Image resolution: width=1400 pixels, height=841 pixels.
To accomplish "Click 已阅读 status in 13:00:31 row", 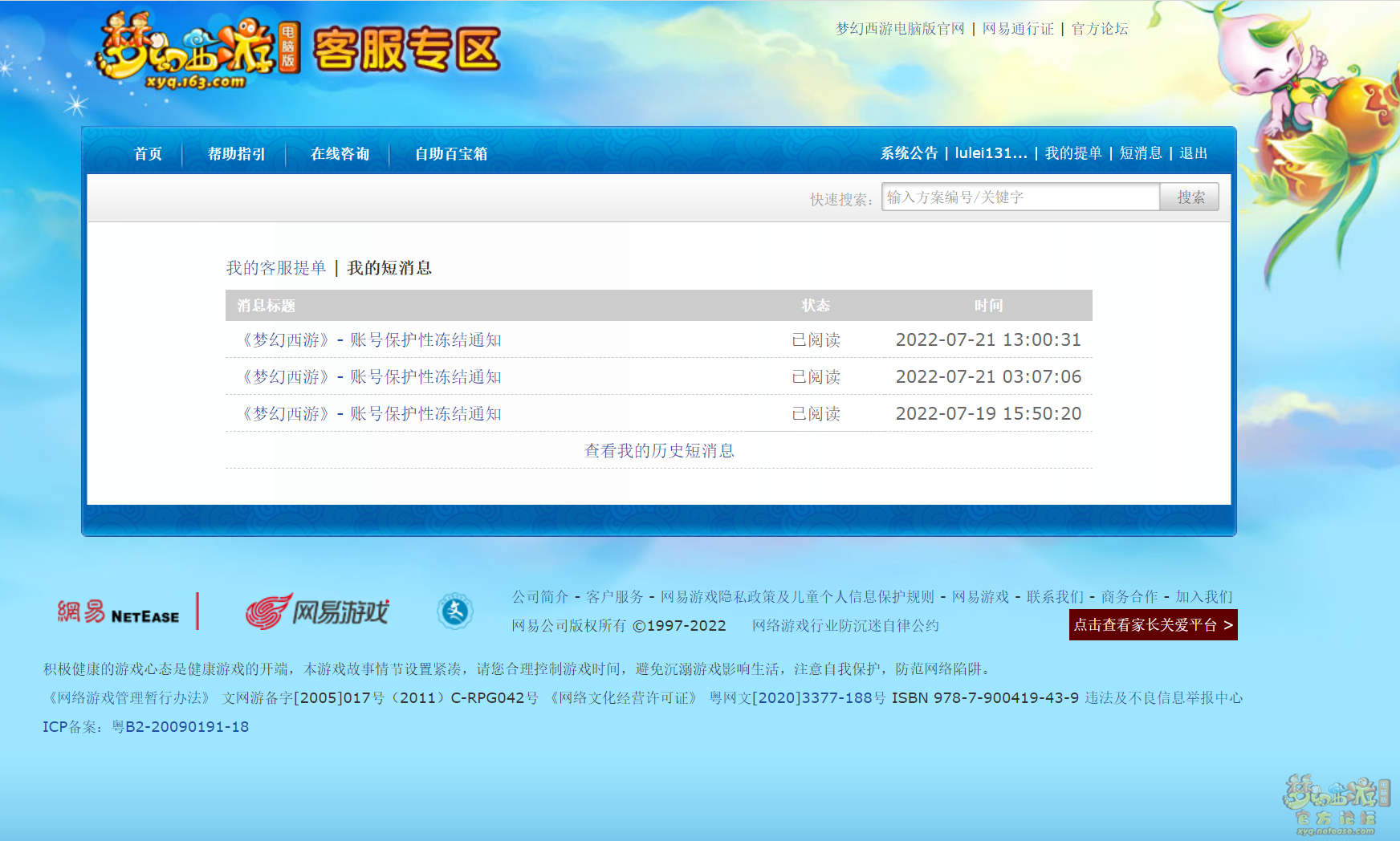I will [x=816, y=339].
